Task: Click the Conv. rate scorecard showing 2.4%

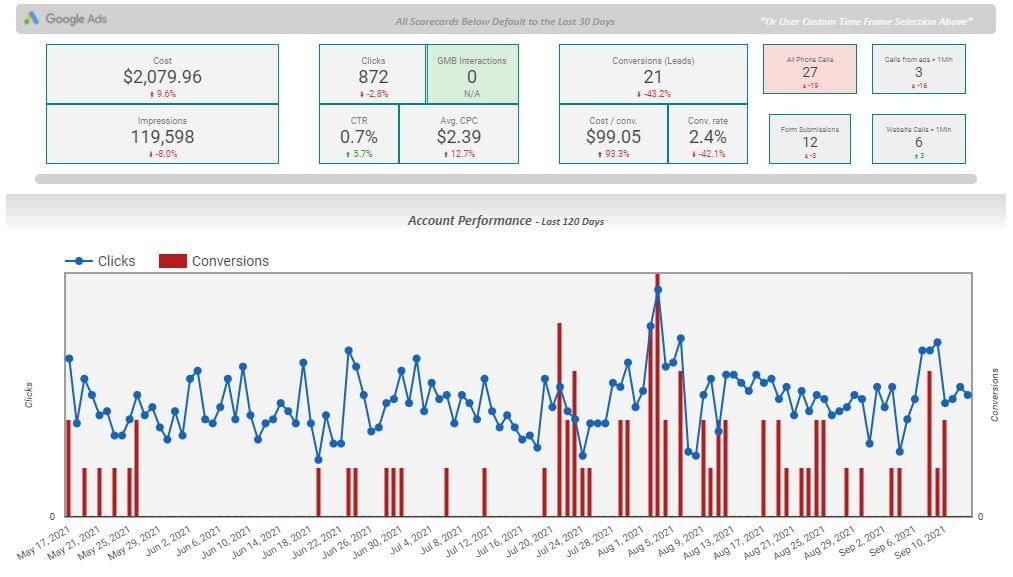Action: (707, 134)
